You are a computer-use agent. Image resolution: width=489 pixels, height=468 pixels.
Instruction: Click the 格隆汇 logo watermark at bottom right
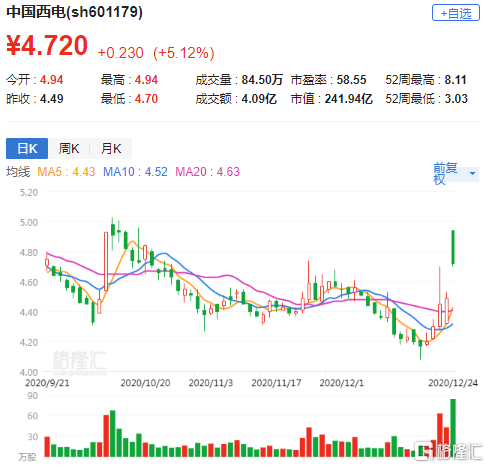pos(448,451)
